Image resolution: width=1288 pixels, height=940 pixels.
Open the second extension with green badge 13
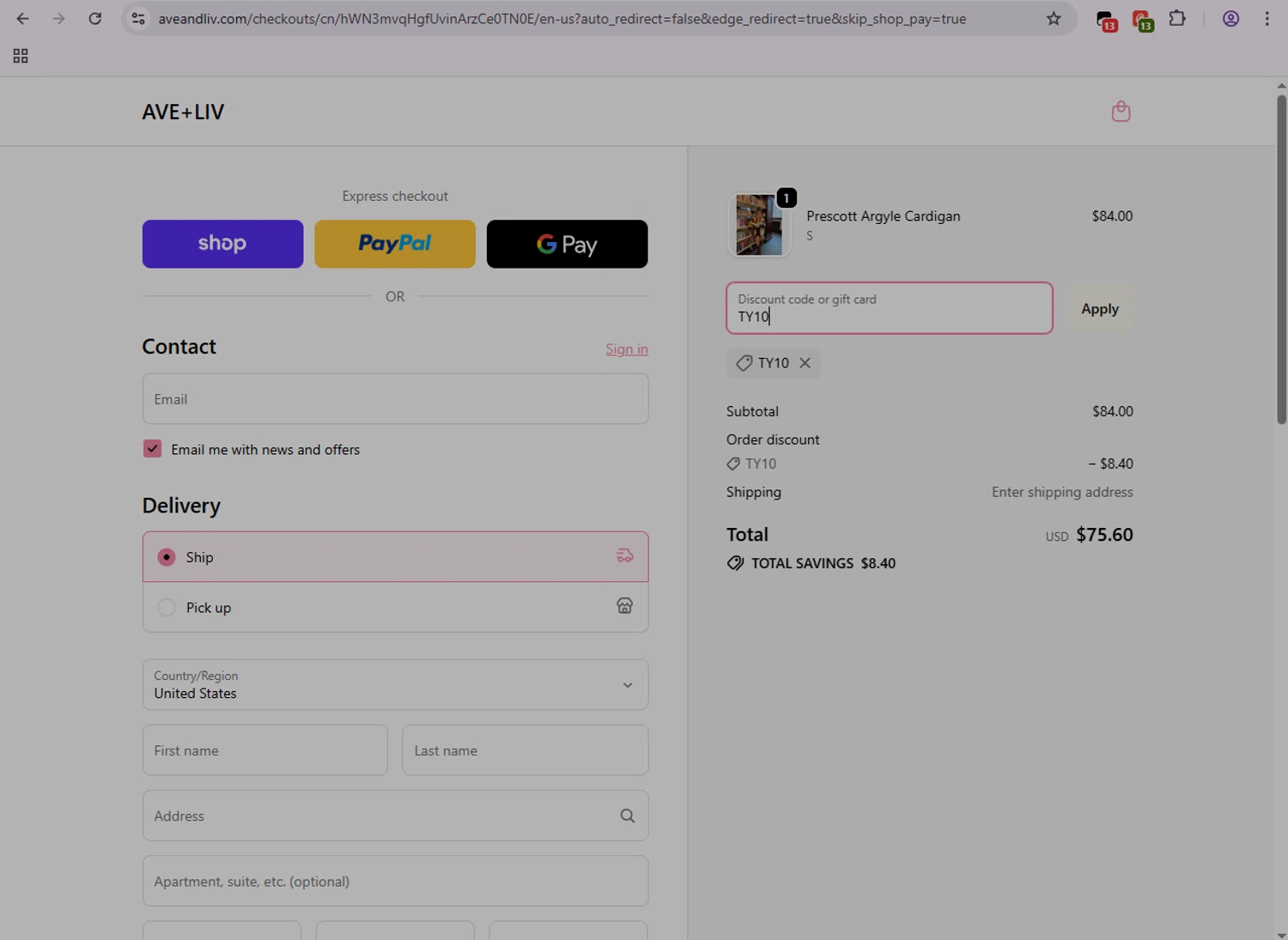click(1142, 20)
